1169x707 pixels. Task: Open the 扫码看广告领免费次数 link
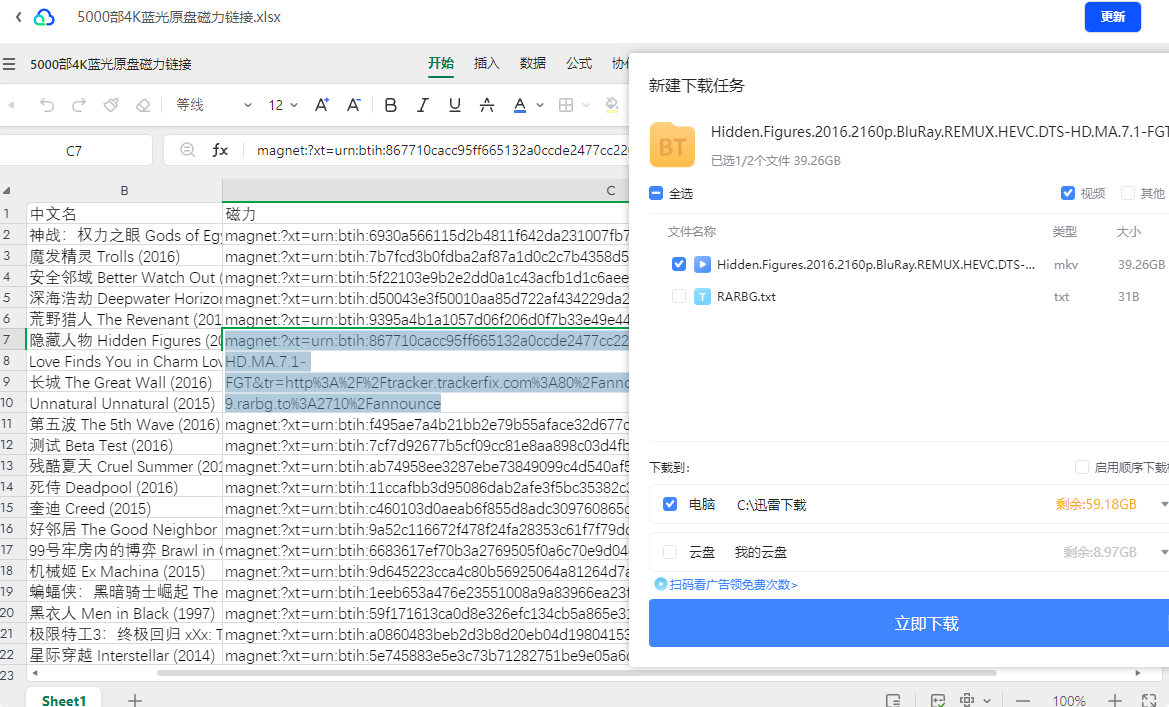point(734,585)
